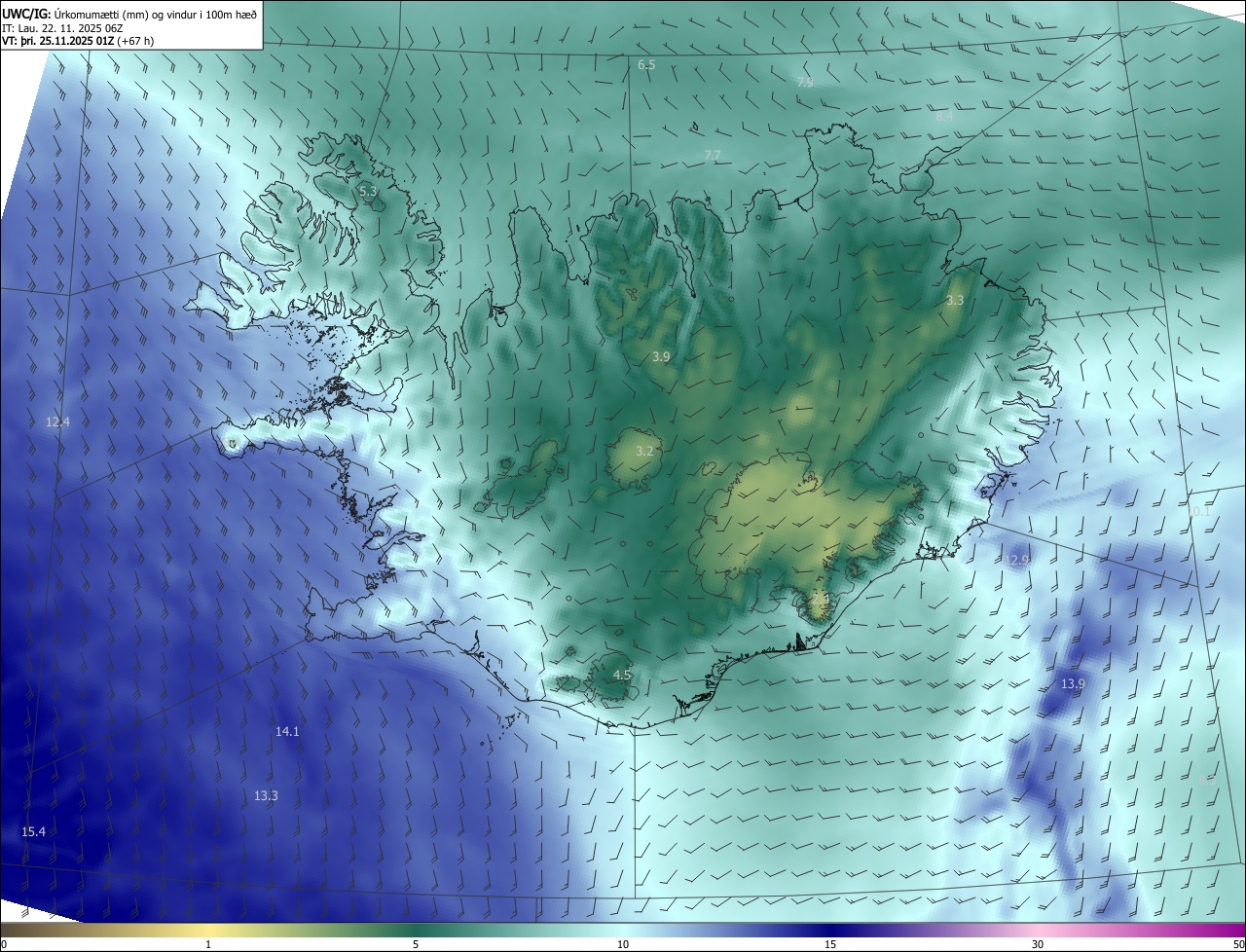1246x952 pixels.
Task: Click the '10.1' value label on the map
Action: click(1197, 512)
